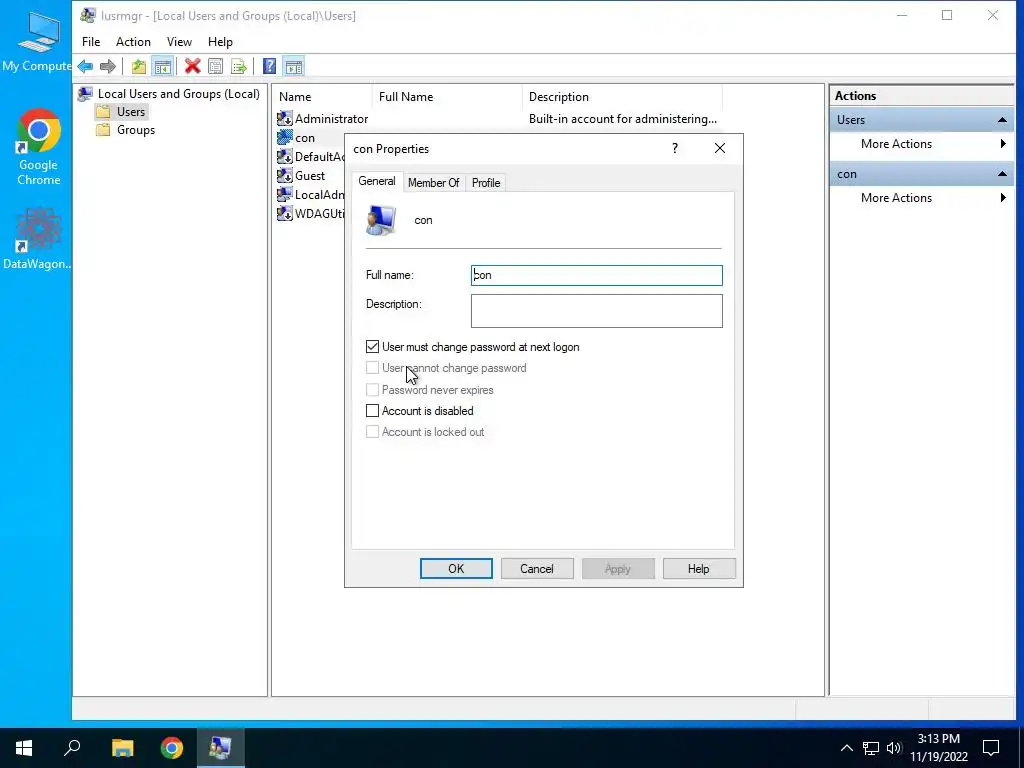
Task: Check Account is disabled checkbox
Action: pos(372,411)
